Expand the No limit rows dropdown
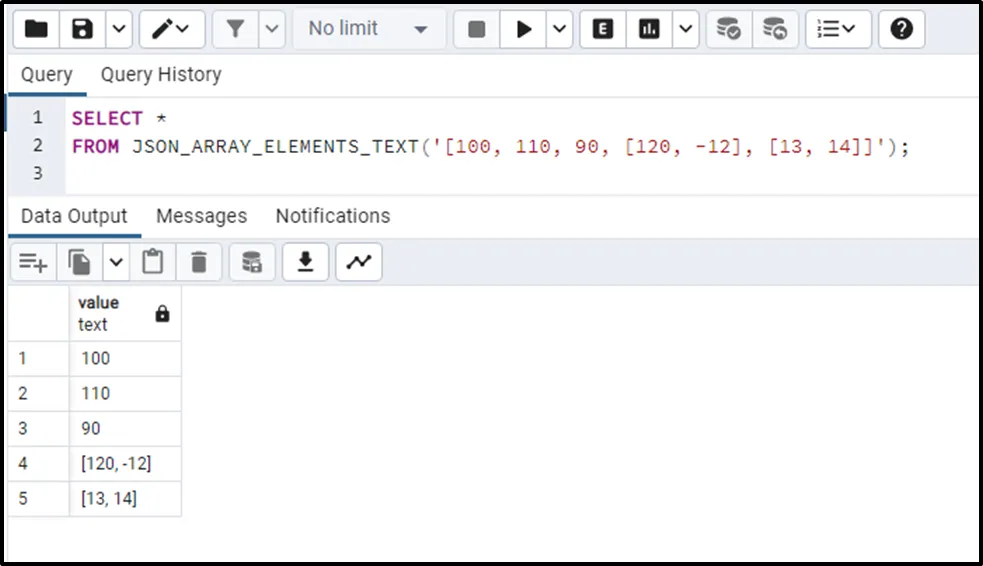 368,29
